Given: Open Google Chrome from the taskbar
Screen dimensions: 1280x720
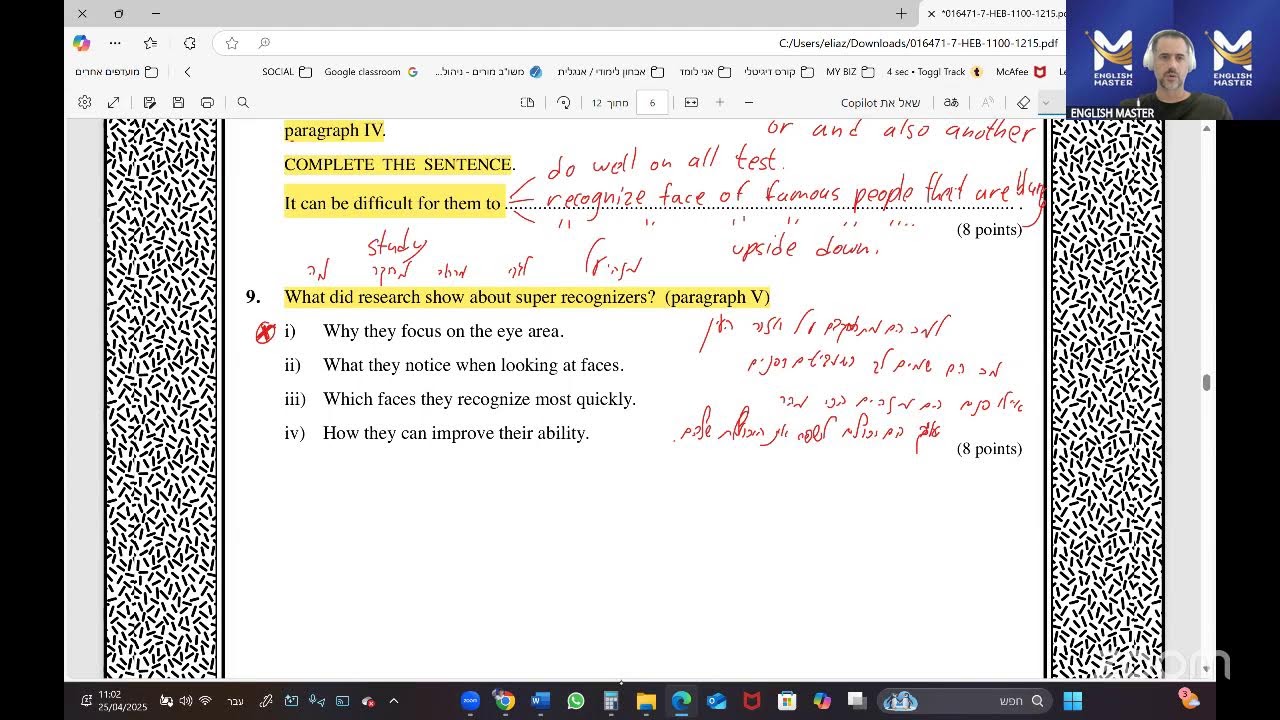Looking at the screenshot, I should point(504,701).
